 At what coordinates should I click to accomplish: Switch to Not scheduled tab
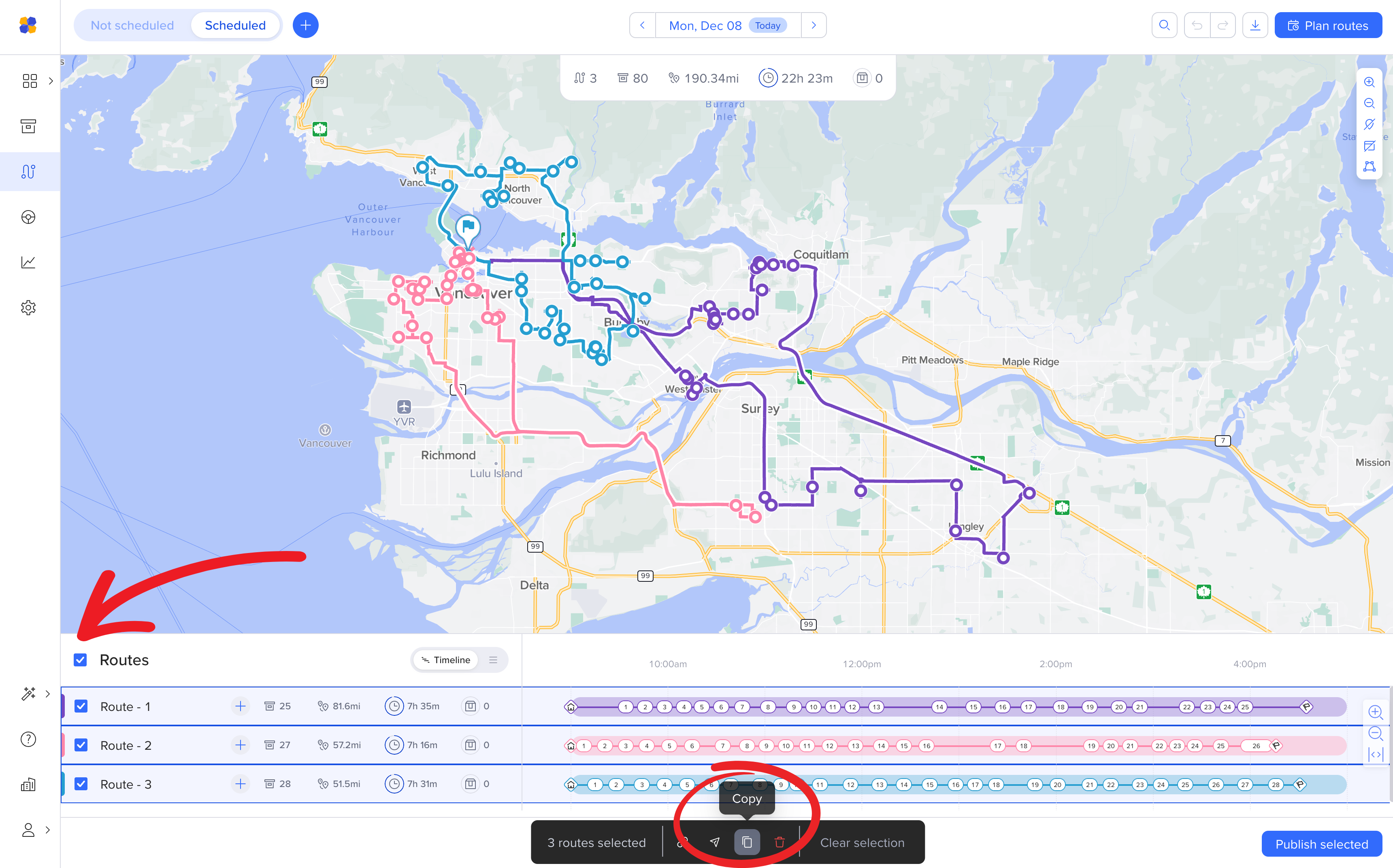coord(132,25)
